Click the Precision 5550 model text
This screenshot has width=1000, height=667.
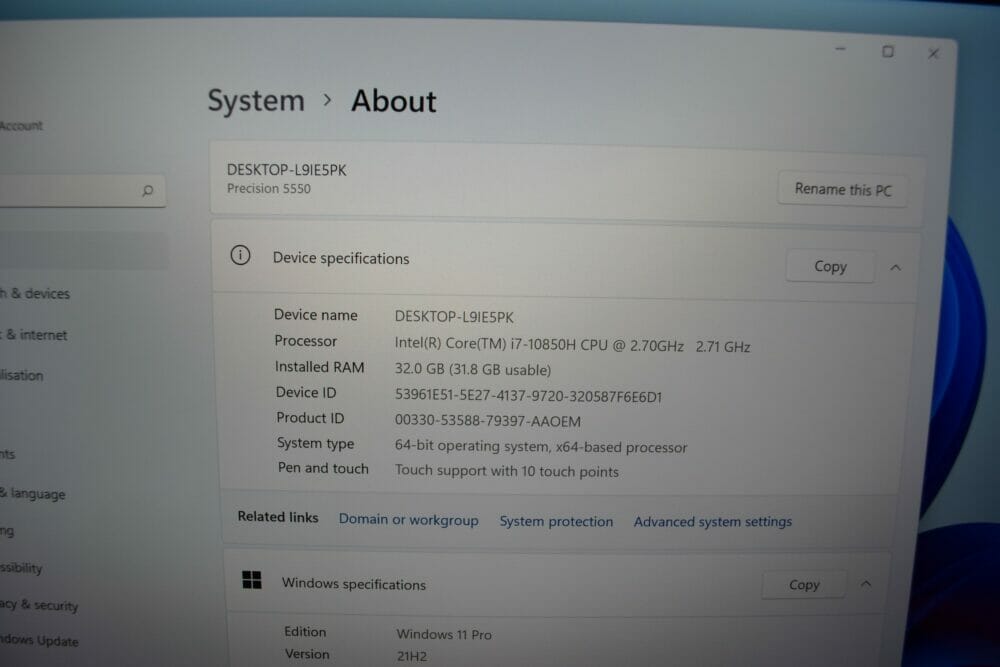[x=268, y=189]
